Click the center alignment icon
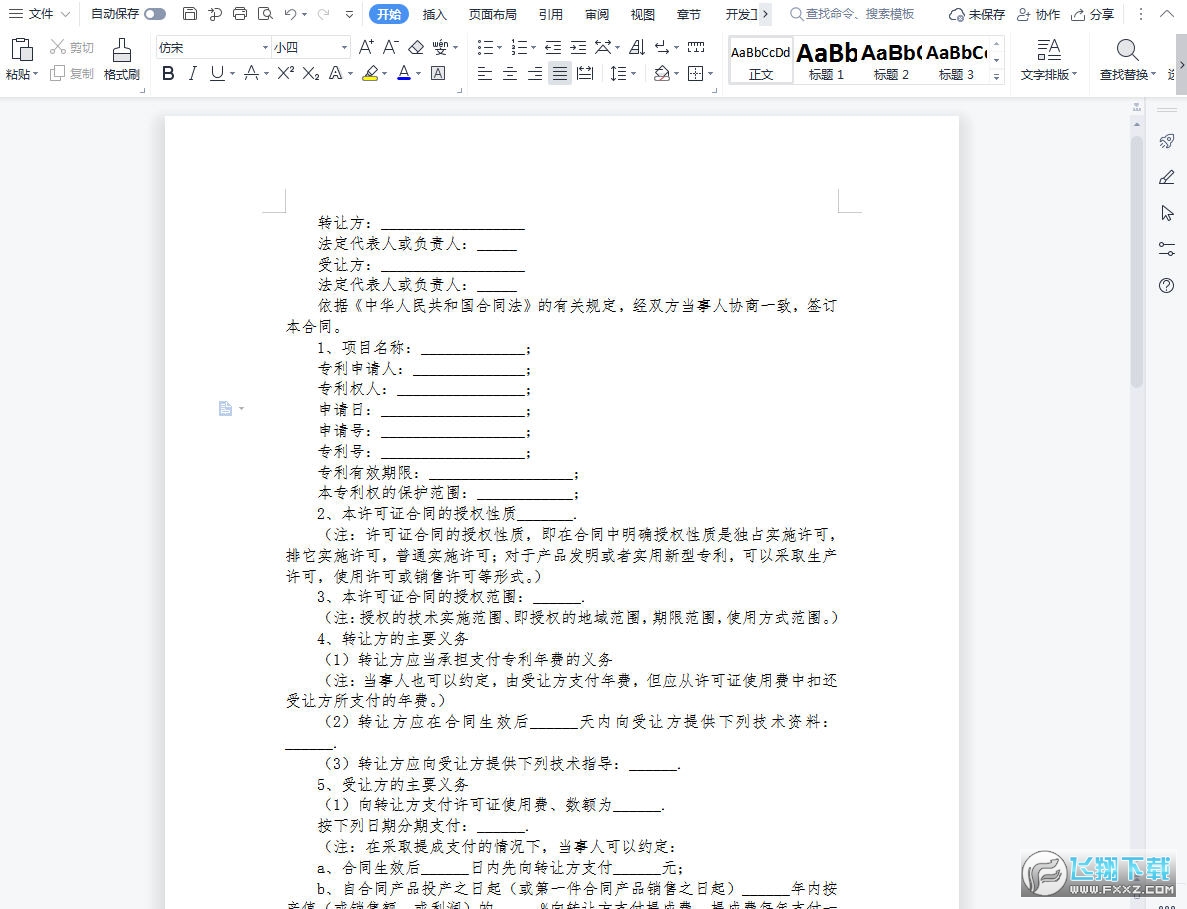 pyautogui.click(x=510, y=73)
